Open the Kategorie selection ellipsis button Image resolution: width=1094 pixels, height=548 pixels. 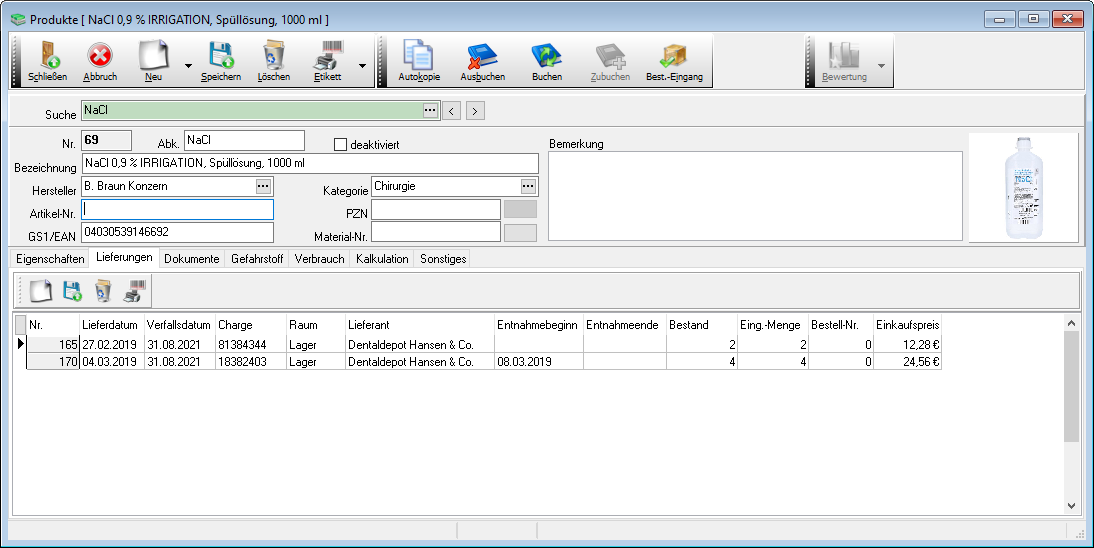[x=528, y=186]
